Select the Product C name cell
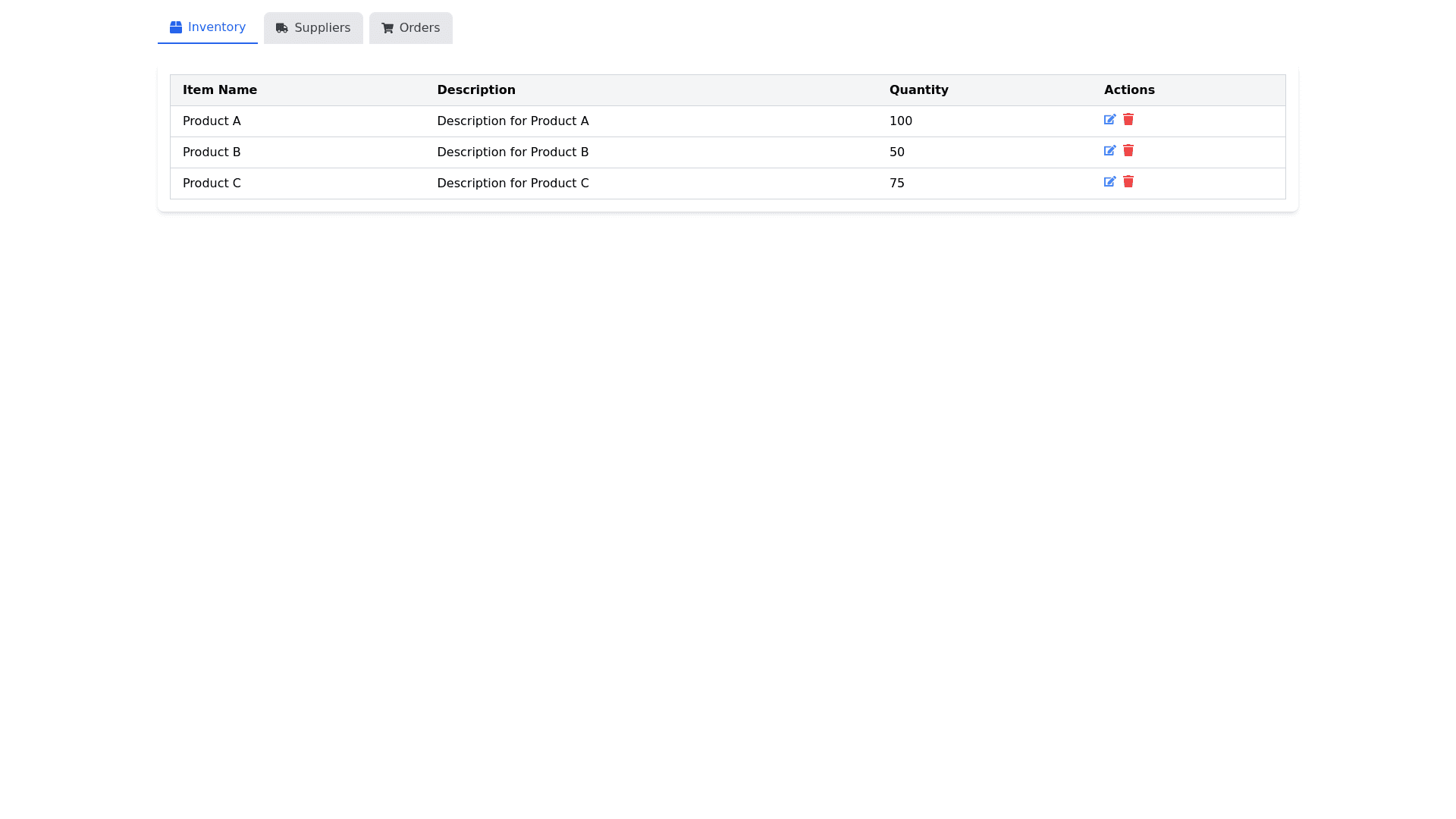Screen dimensions: 1456x819 [x=212, y=184]
